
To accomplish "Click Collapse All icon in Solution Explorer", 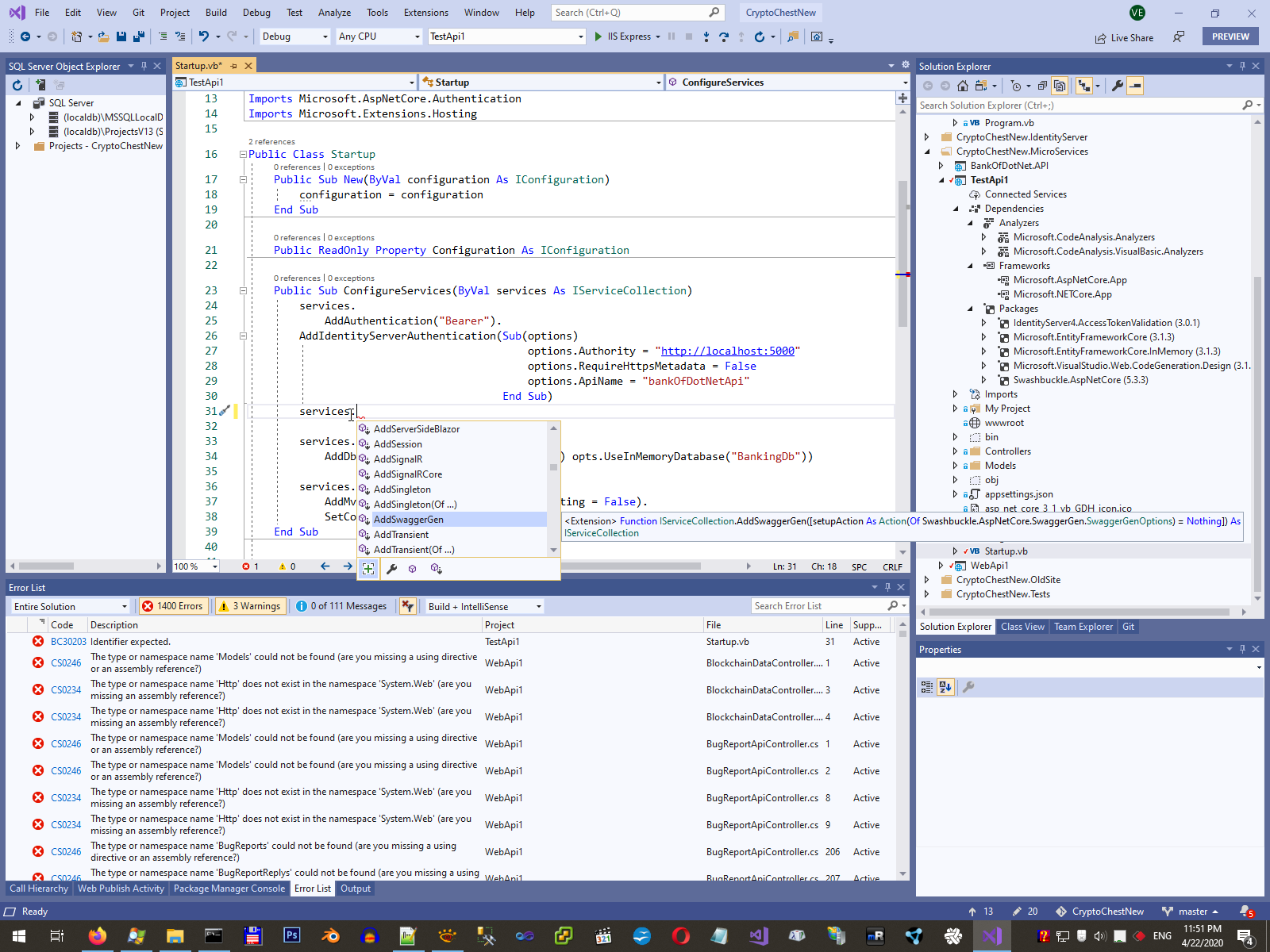I will 1042,86.
